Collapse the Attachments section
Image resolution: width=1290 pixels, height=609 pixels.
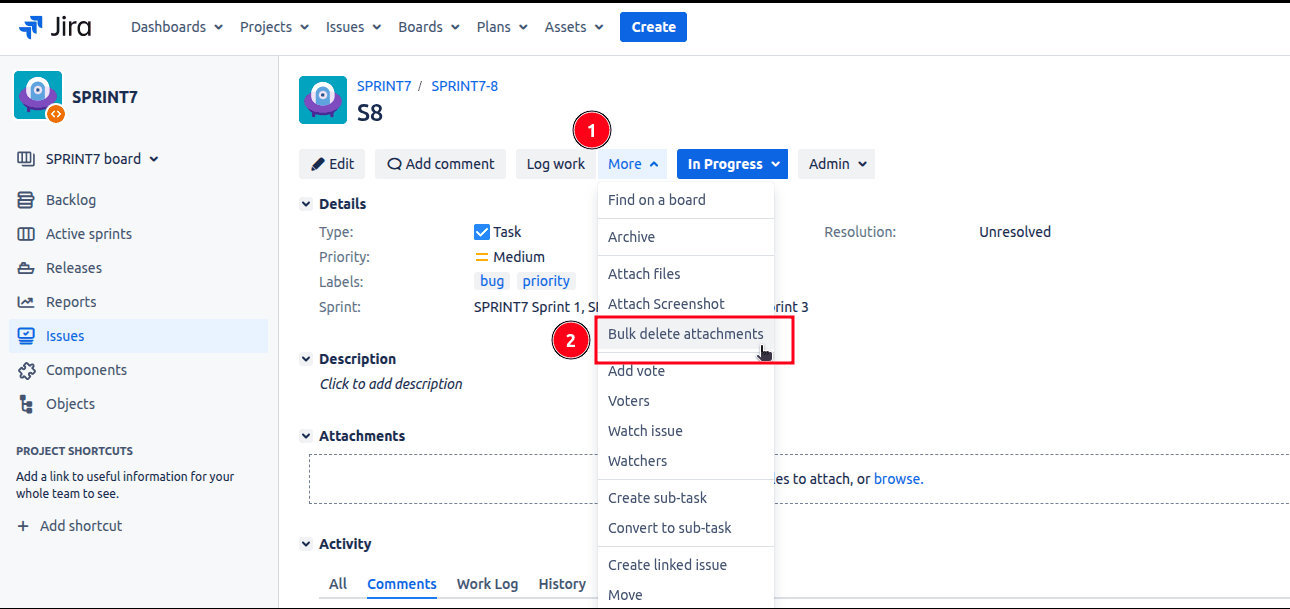point(306,436)
